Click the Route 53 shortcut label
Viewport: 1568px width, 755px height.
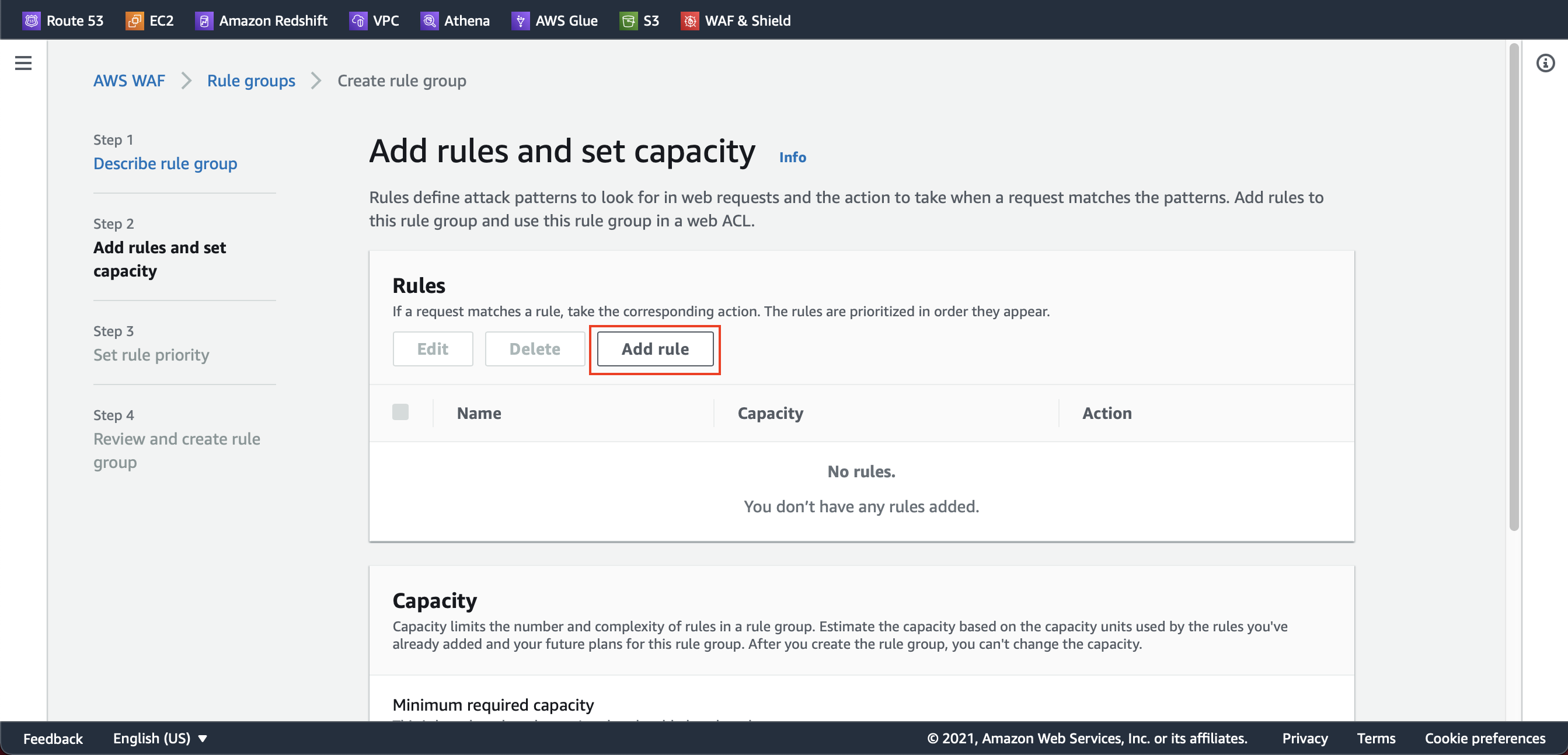[75, 20]
